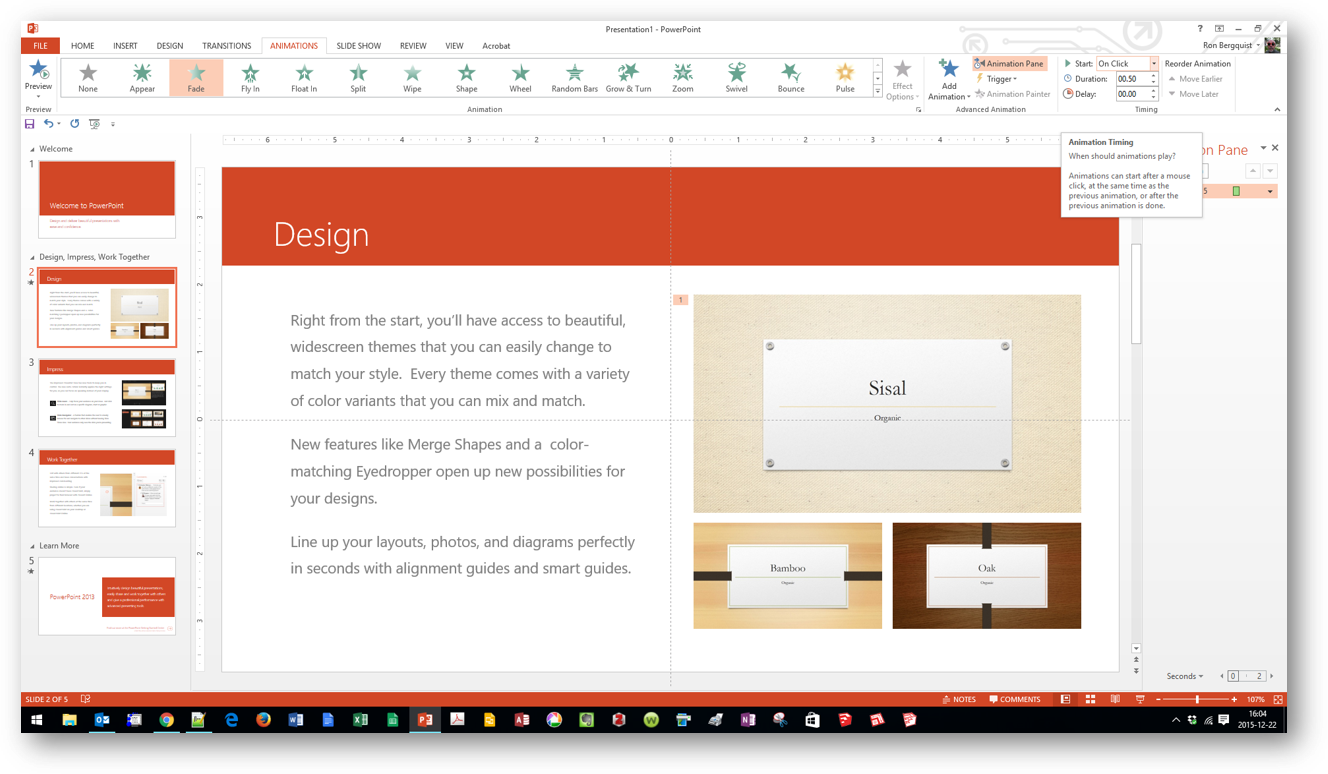Select slide 3 Impress thumbnail
Screen dimensions: 1328x774
point(107,397)
